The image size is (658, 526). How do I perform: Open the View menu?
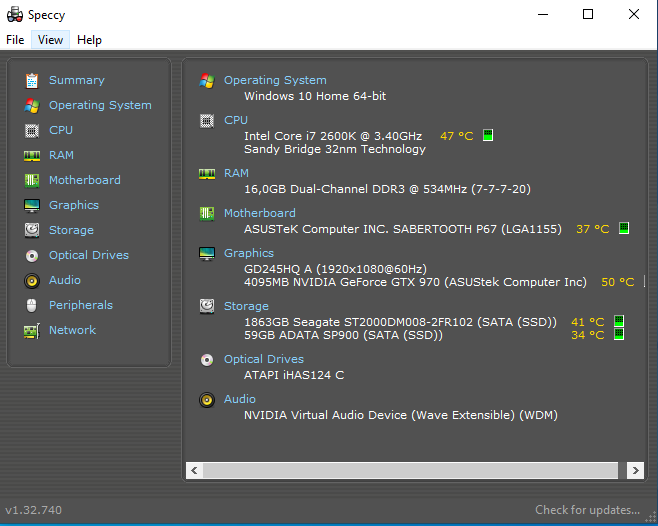coord(50,40)
